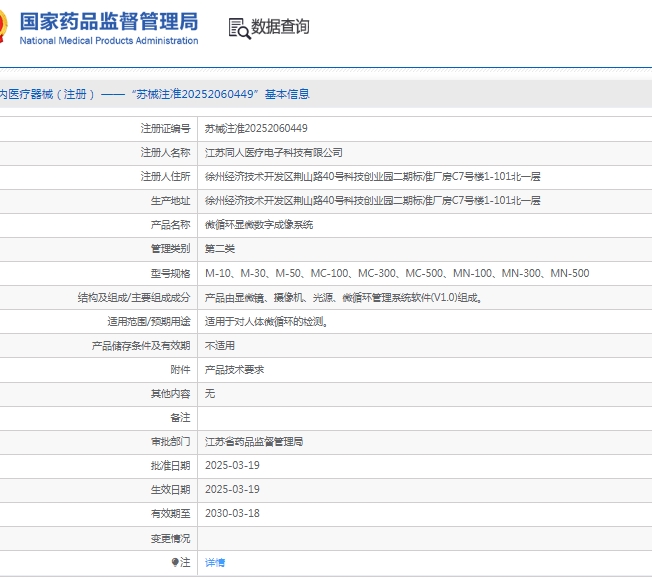
Task: Click the 变更情况 row label
Action: pyautogui.click(x=170, y=538)
